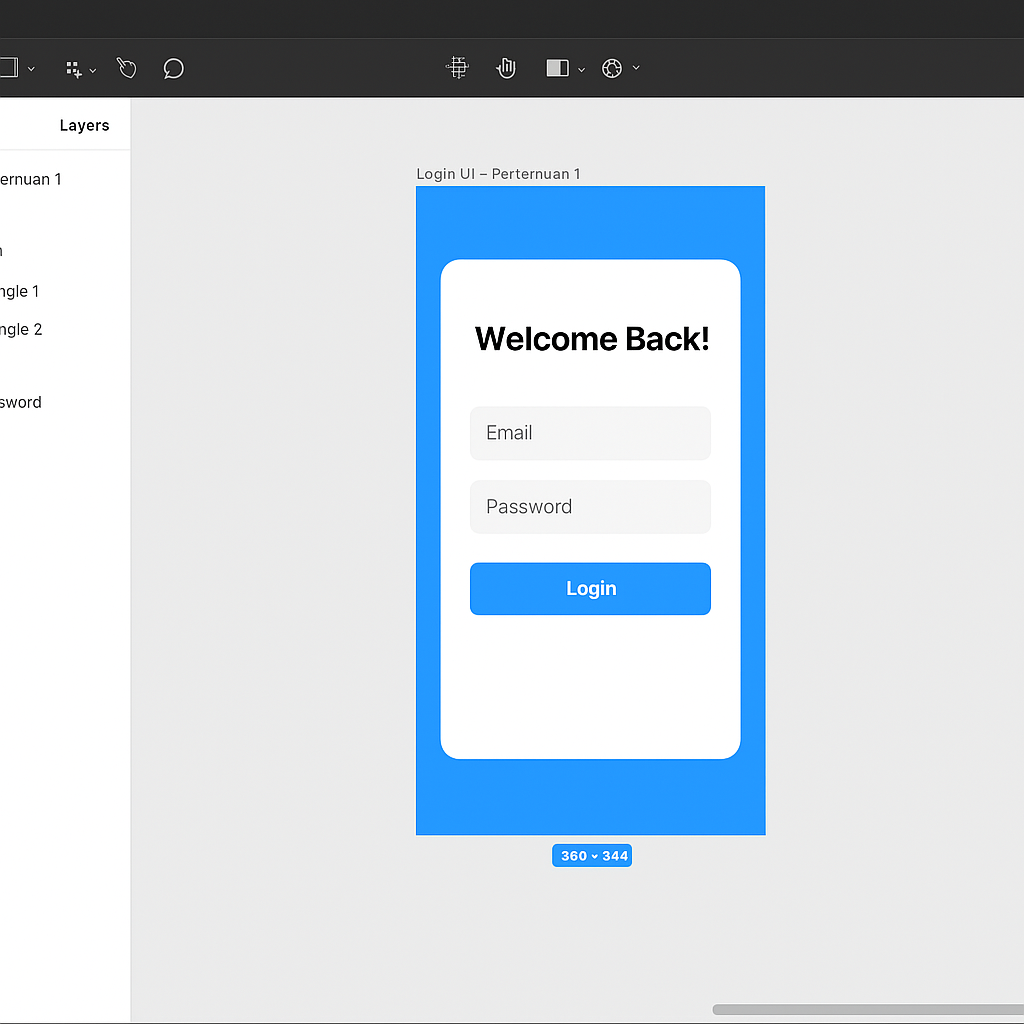Select the Rectangle 1 layer
This screenshot has height=1024, width=1024.
pos(20,291)
